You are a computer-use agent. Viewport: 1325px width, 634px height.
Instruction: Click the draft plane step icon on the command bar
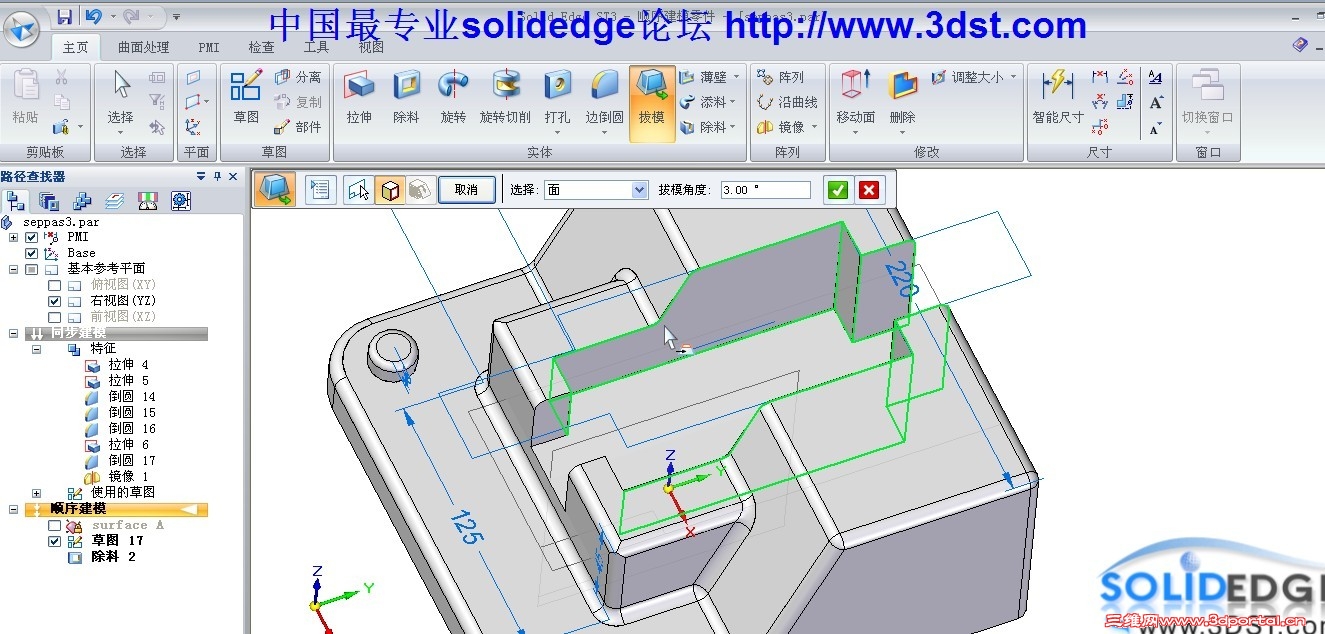point(358,189)
